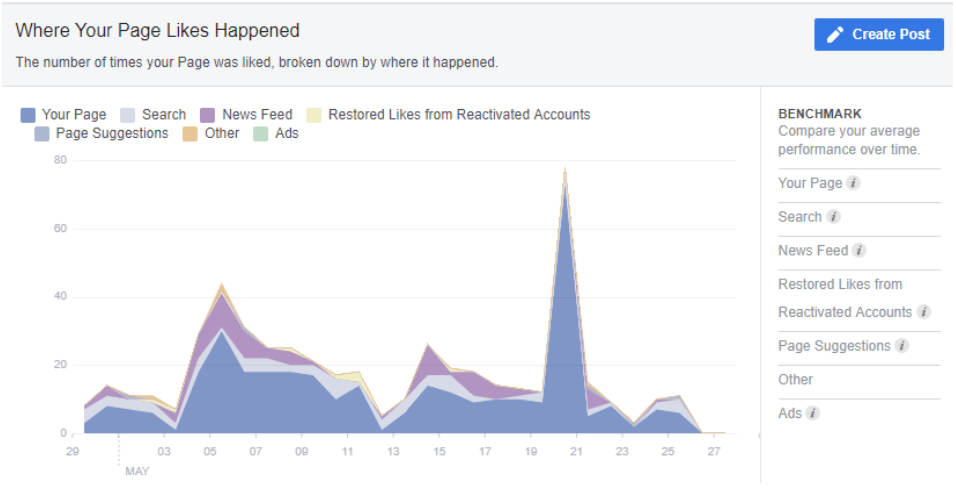Click the News Feed benchmark info icon
The width and height of the screenshot is (956, 498).
point(859,251)
